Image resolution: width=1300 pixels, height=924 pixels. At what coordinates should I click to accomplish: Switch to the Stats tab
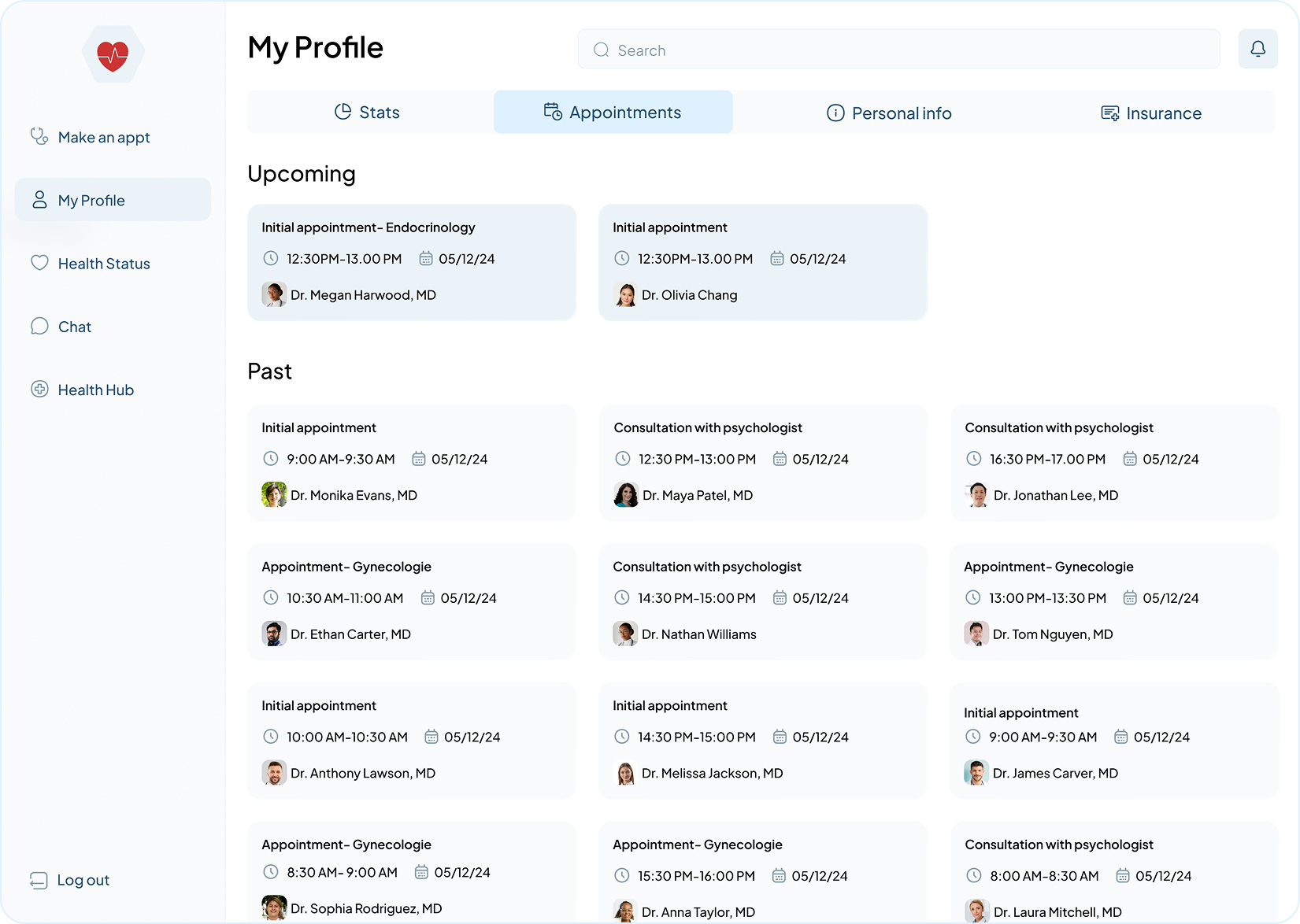(x=367, y=112)
